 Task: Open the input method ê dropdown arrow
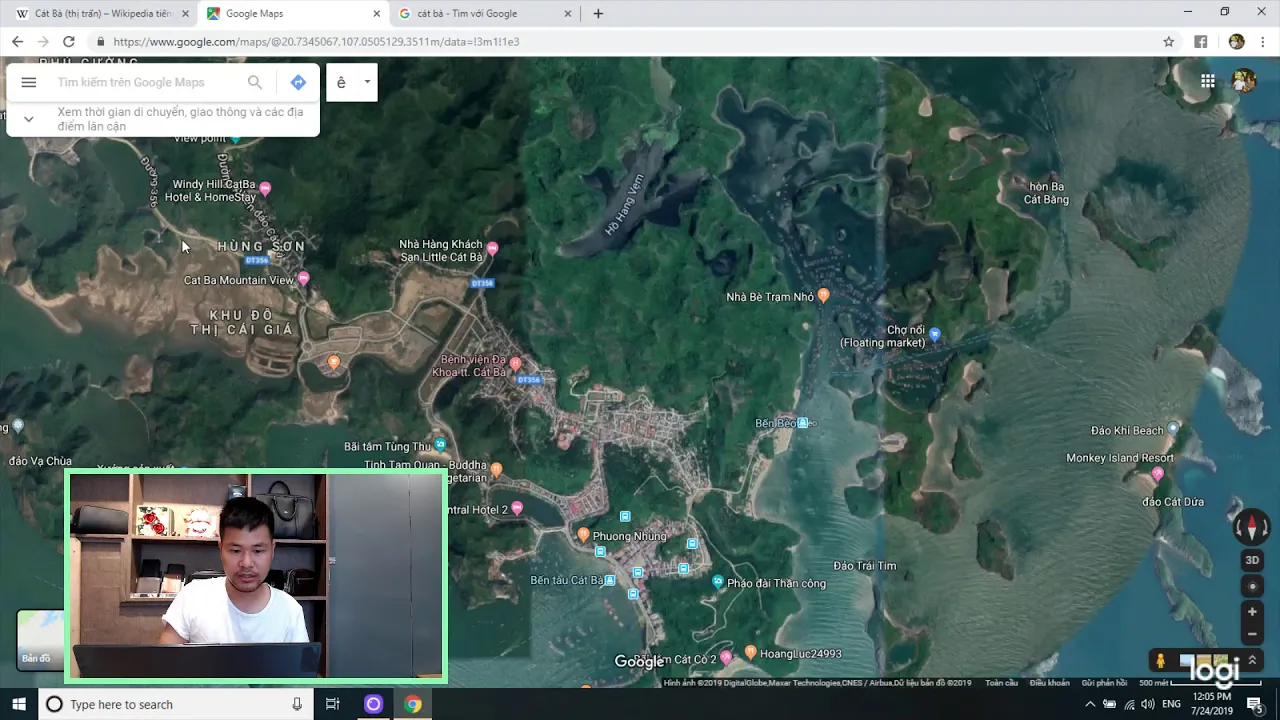[x=367, y=82]
